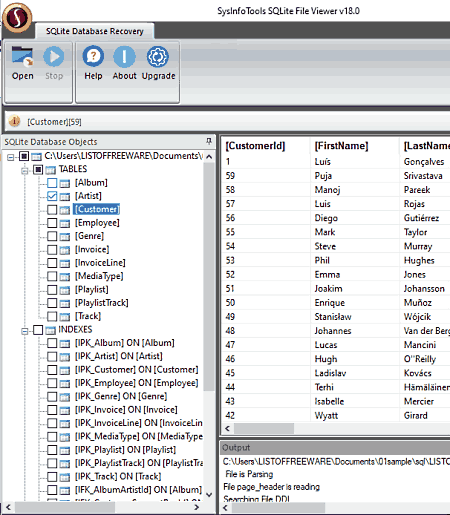Click the database icon beside file path
450x515 pixels.
[36, 156]
